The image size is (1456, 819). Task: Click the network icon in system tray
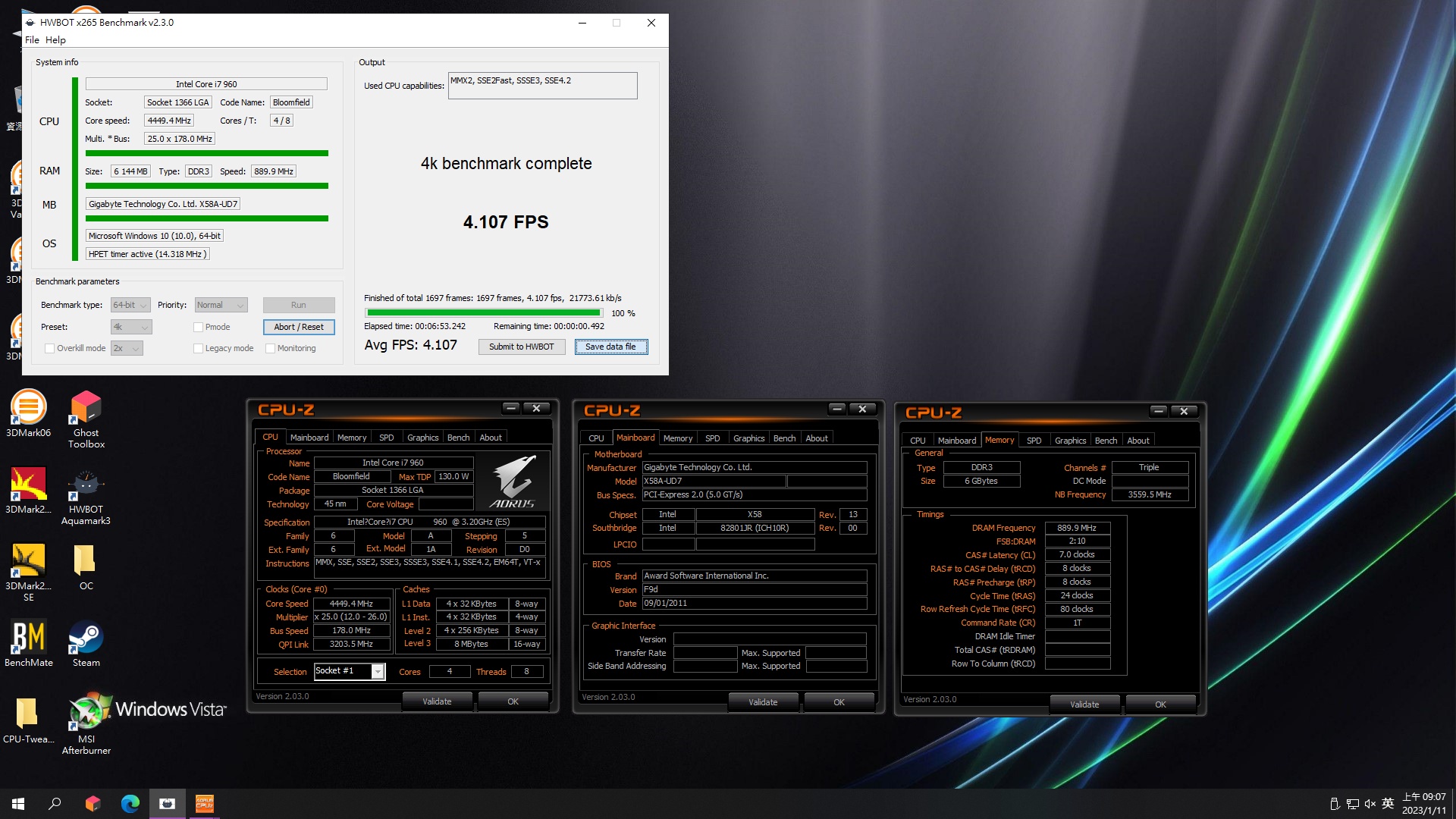coord(1352,804)
